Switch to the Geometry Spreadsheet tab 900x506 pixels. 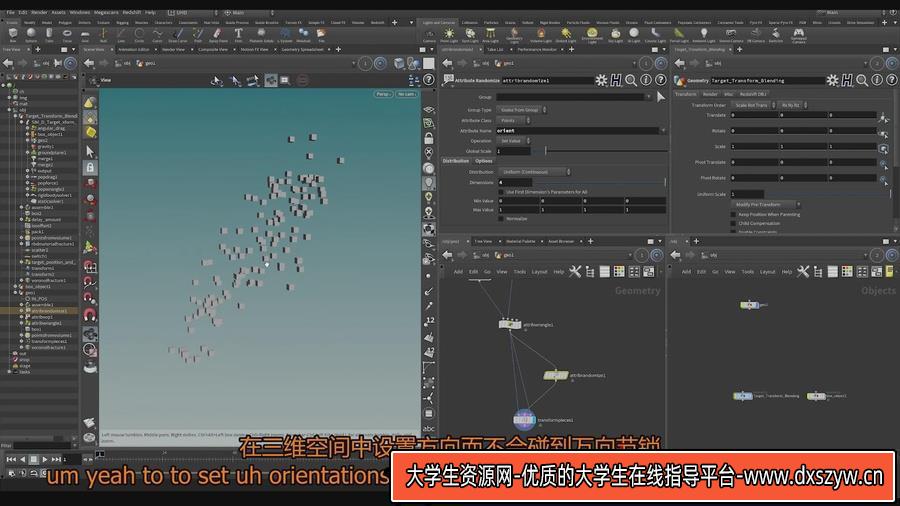(x=302, y=50)
